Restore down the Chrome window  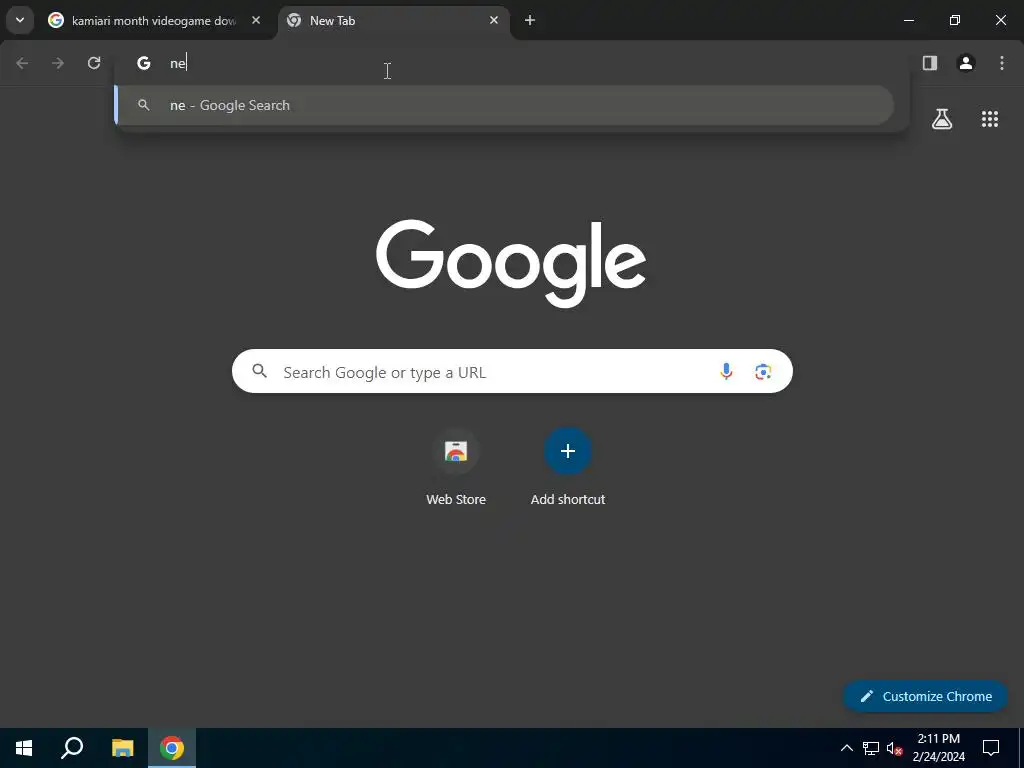point(955,20)
